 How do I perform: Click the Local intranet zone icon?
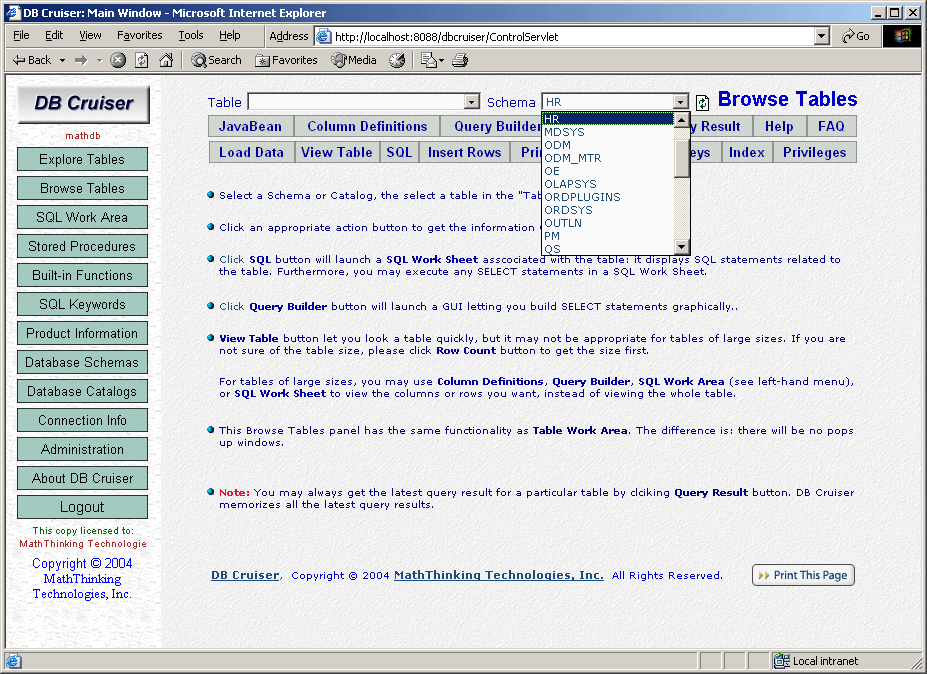[782, 661]
